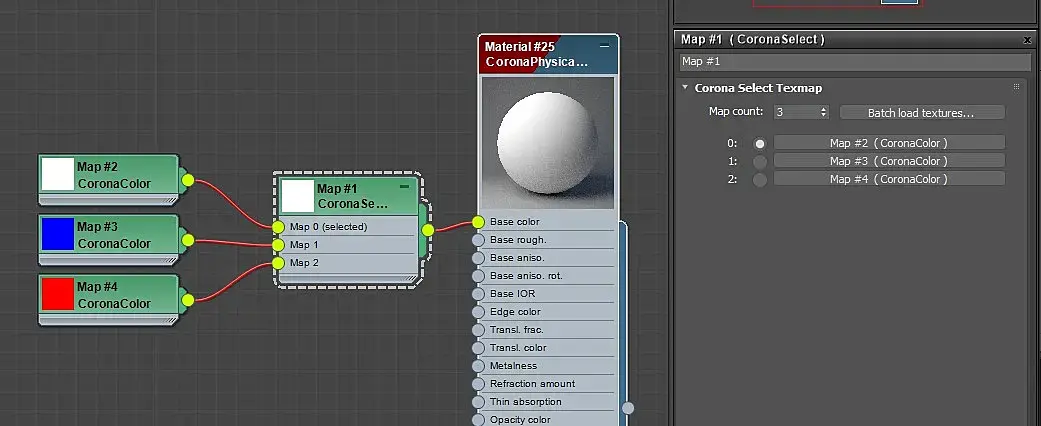Select the Map #4 CoronaColor node title
This screenshot has height=426, width=1041.
(114, 295)
